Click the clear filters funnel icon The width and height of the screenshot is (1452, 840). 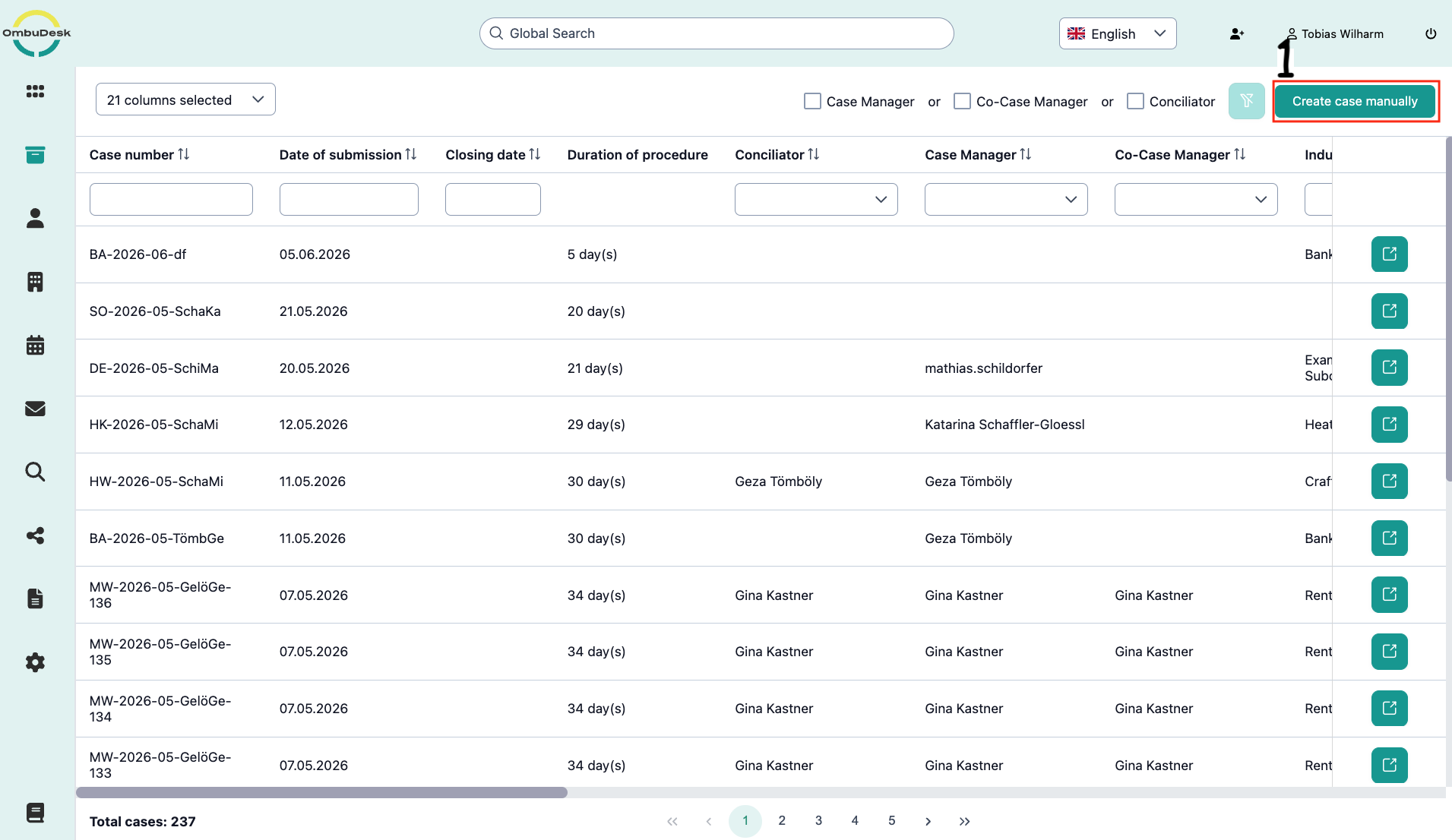coord(1246,101)
